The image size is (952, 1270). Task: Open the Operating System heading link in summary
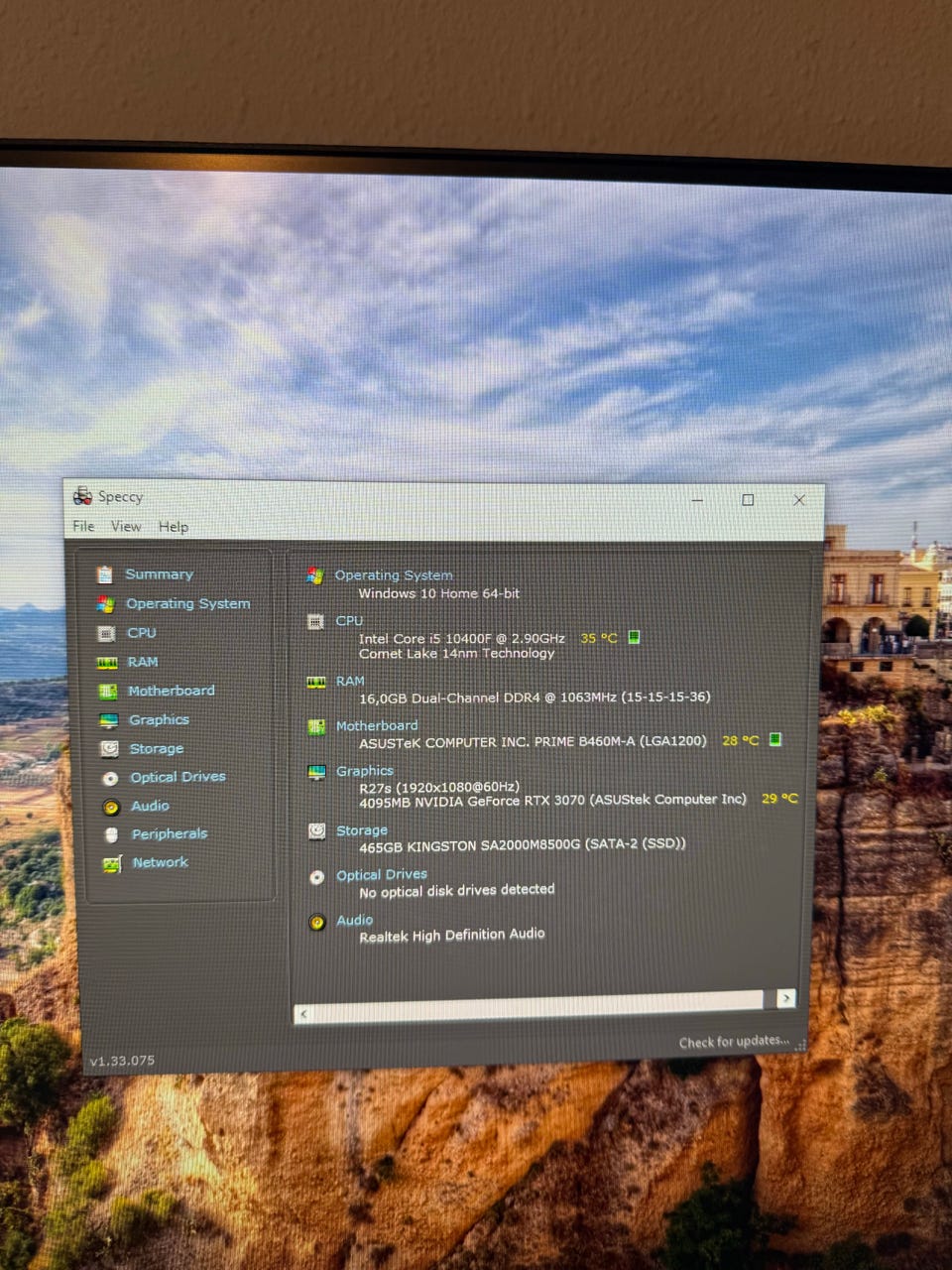[394, 574]
